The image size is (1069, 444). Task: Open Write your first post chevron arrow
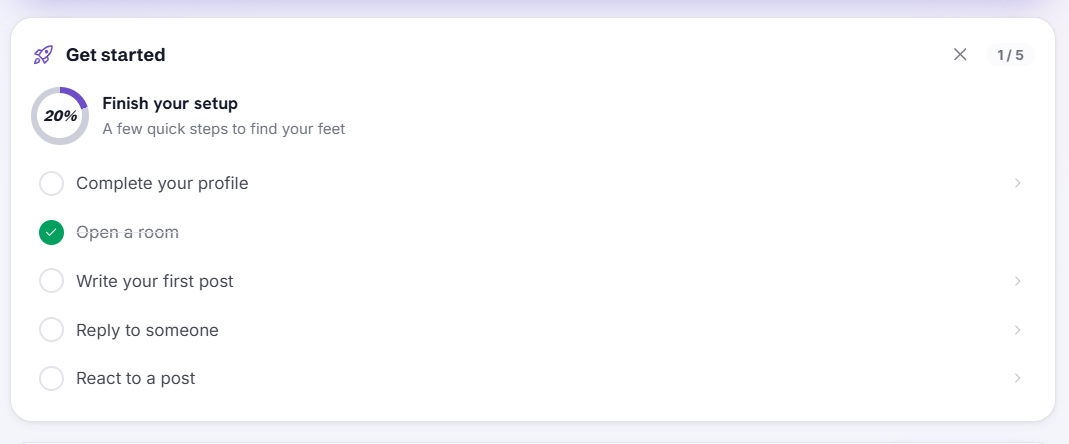coord(1017,281)
